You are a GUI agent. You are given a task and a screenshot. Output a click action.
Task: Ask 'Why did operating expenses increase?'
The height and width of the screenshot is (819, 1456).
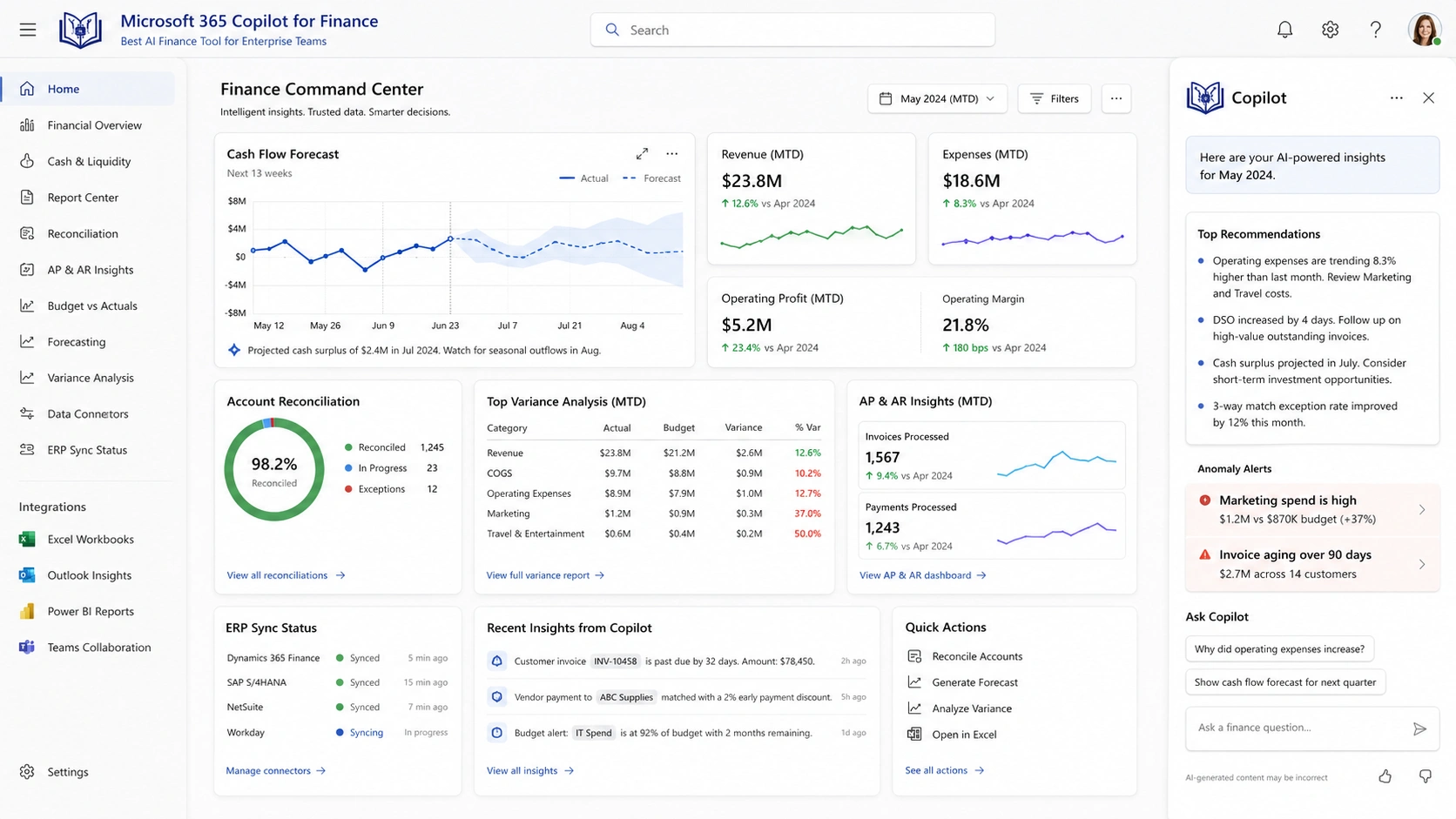[x=1279, y=649]
